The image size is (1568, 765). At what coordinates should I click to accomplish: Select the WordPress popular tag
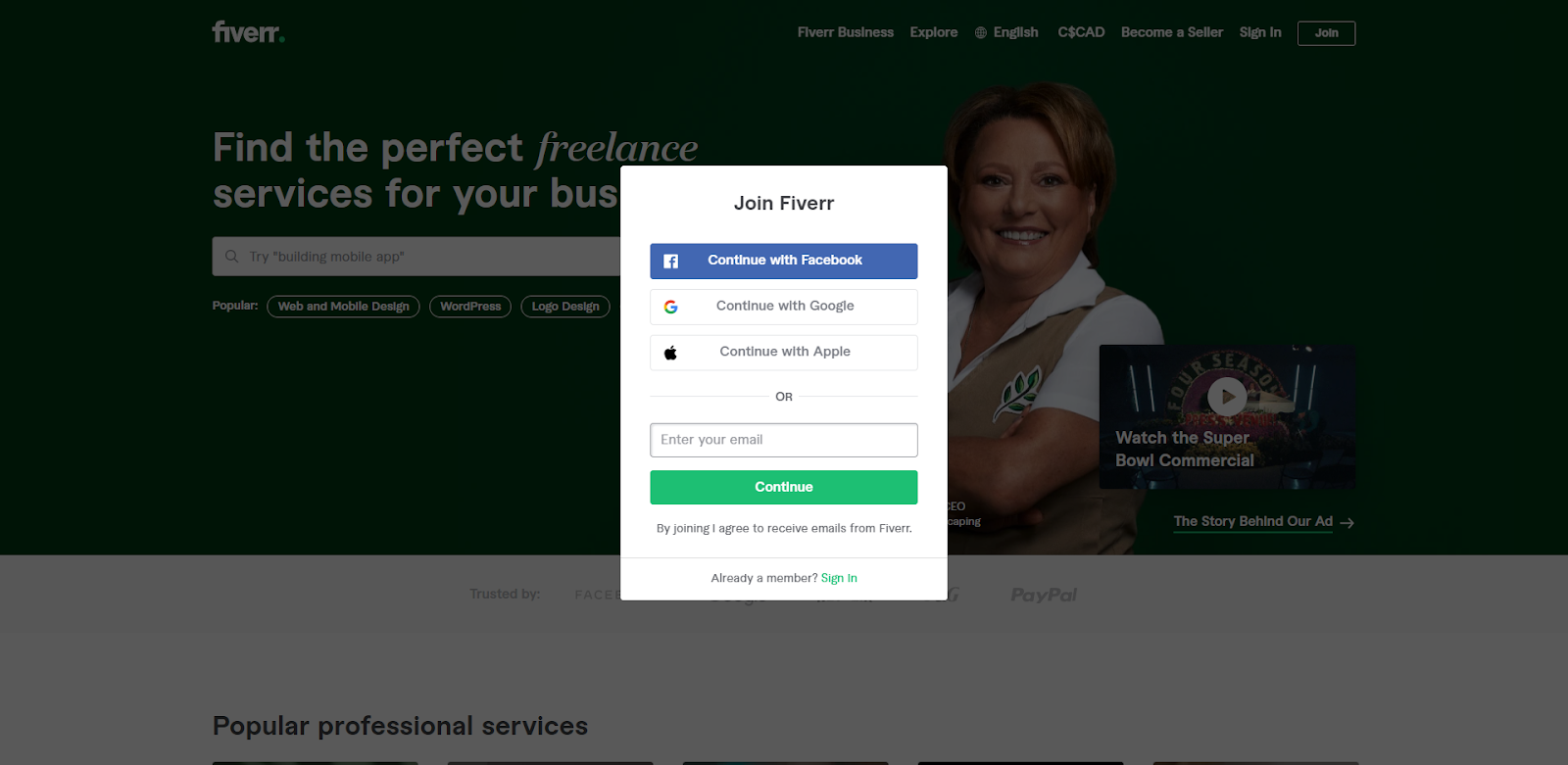pyautogui.click(x=470, y=307)
